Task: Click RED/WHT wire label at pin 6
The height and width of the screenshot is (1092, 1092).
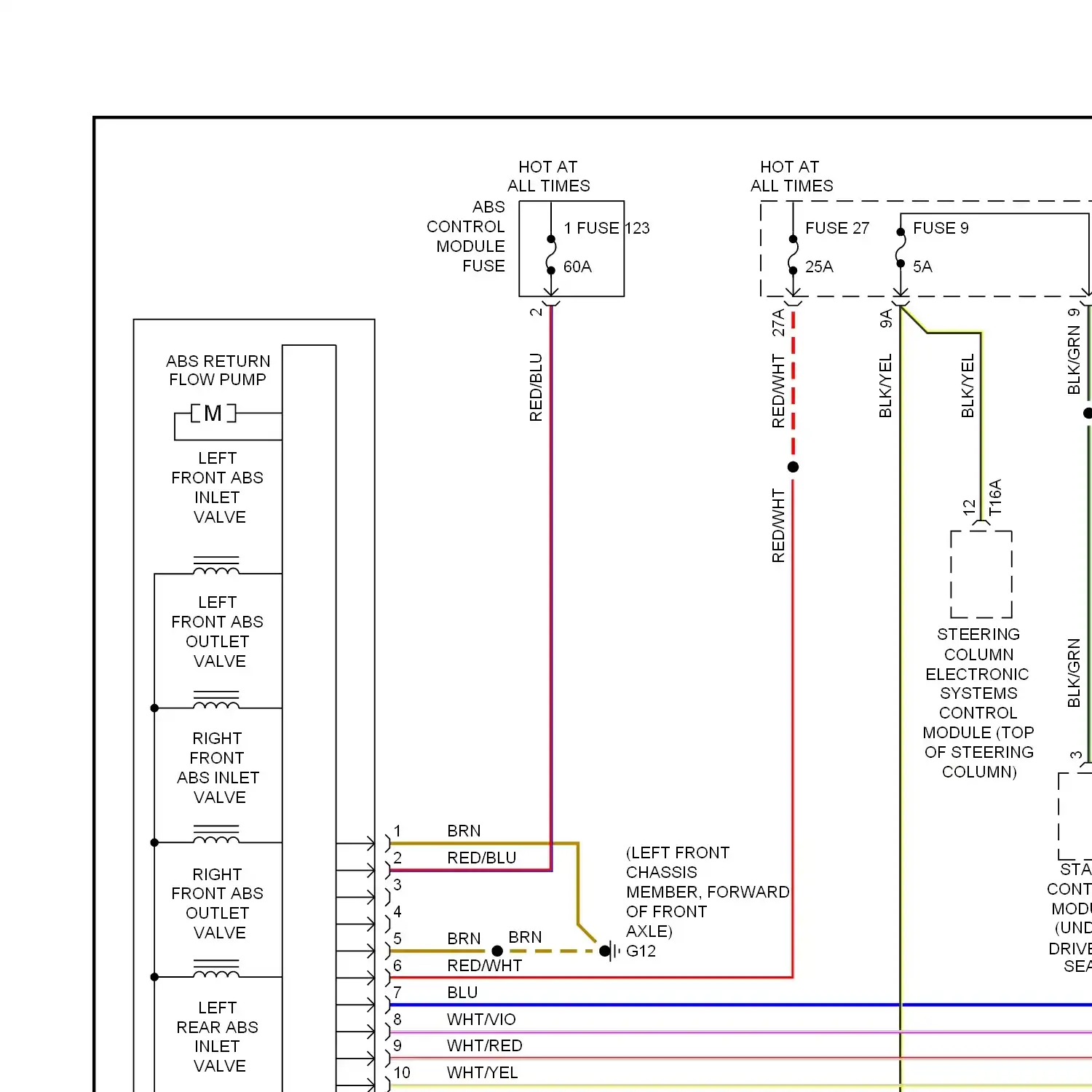Action: [x=485, y=965]
